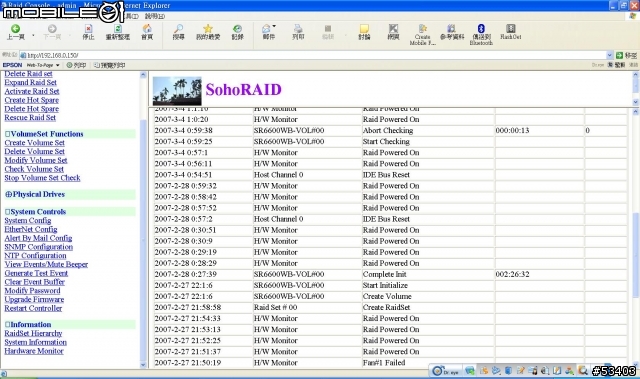Print the page with 列印 toolbar icon
Viewport: 640px width, 379px height.
point(298,32)
